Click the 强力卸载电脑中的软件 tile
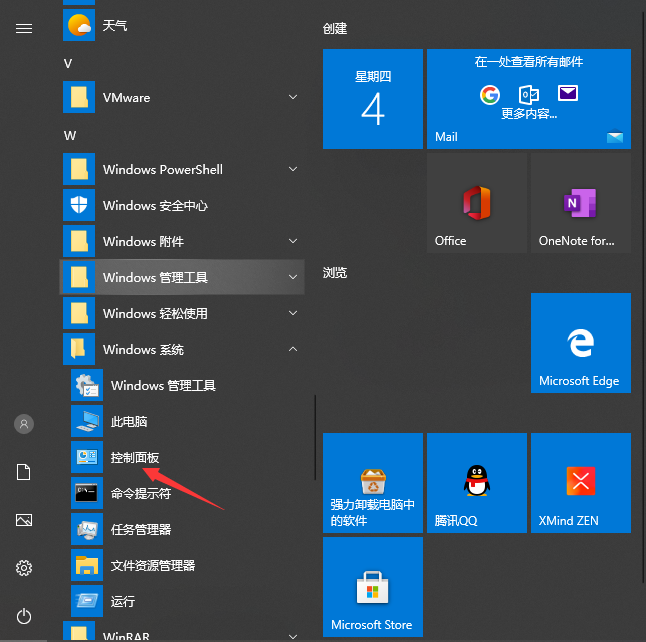This screenshot has width=646, height=642. tap(372, 483)
